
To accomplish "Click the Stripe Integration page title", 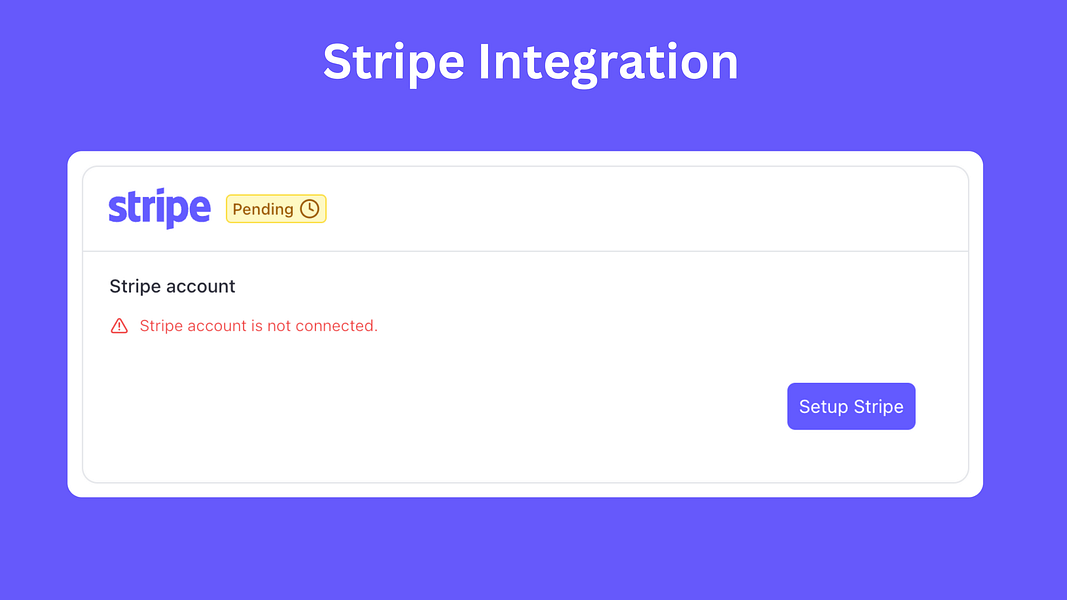I will [x=531, y=63].
